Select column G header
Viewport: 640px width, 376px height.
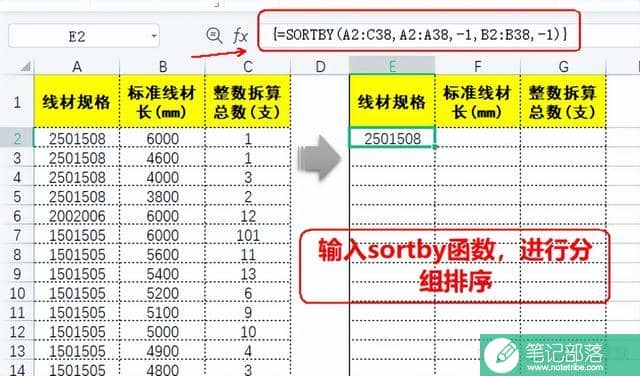click(563, 66)
